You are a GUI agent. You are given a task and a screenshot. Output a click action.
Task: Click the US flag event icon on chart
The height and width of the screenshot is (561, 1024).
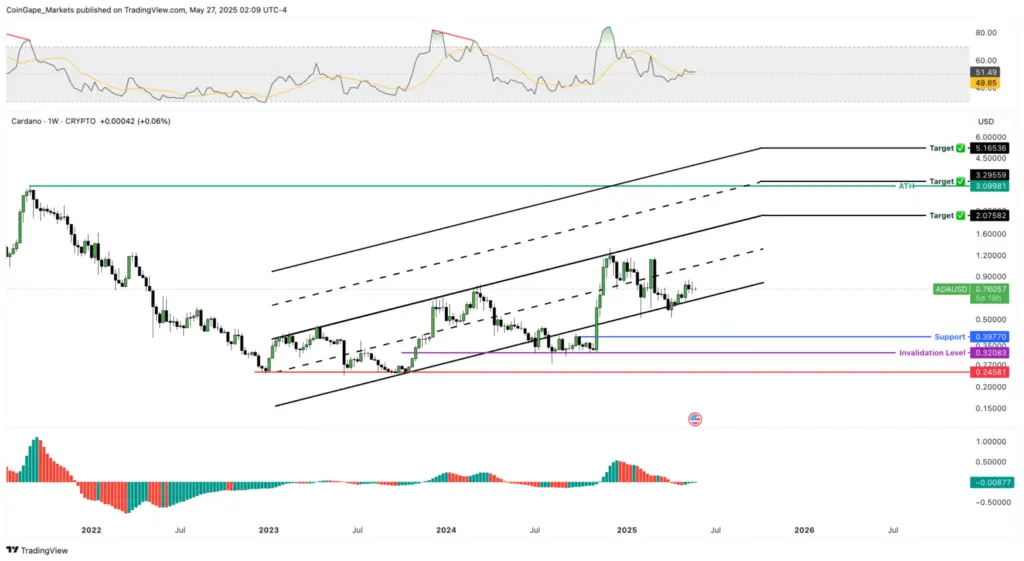[695, 419]
